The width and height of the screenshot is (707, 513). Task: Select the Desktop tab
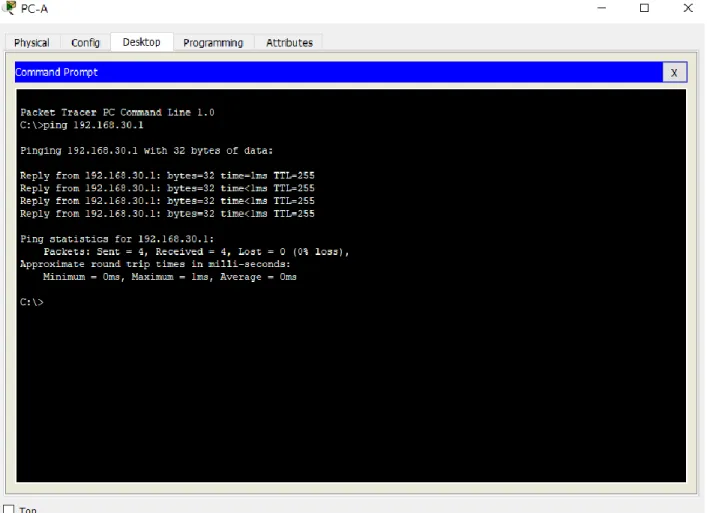click(x=142, y=42)
